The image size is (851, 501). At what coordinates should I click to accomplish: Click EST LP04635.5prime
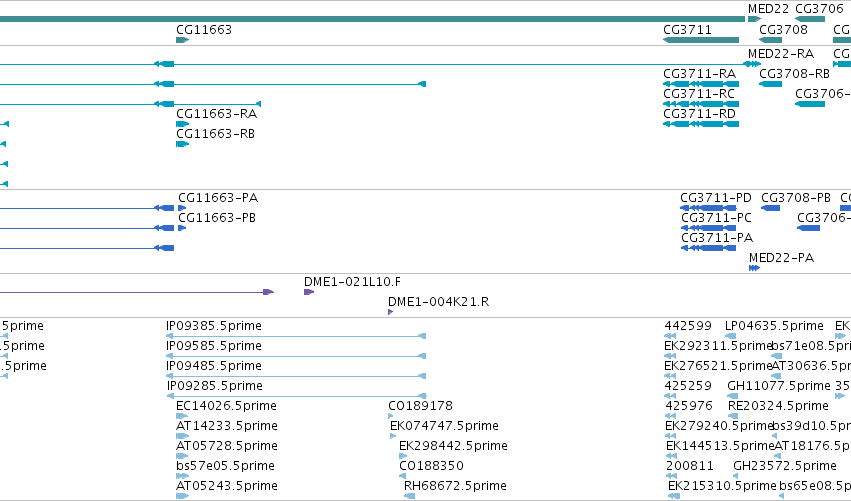(x=774, y=326)
